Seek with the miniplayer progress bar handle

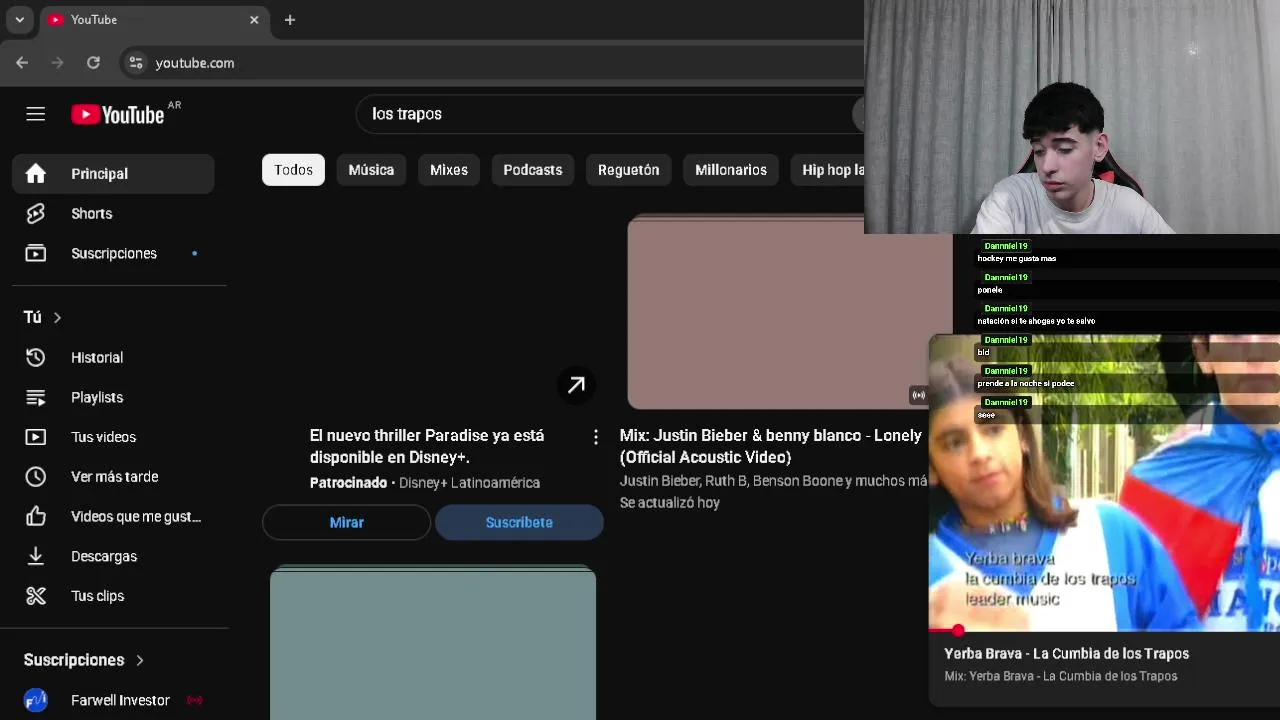[x=958, y=630]
